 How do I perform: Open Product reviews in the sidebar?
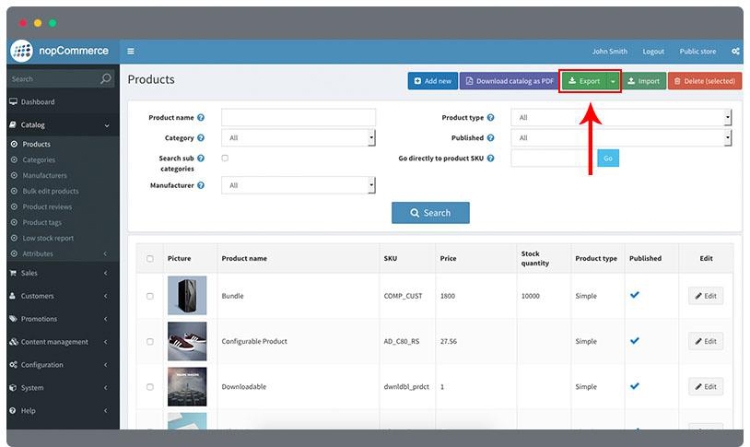(x=47, y=207)
